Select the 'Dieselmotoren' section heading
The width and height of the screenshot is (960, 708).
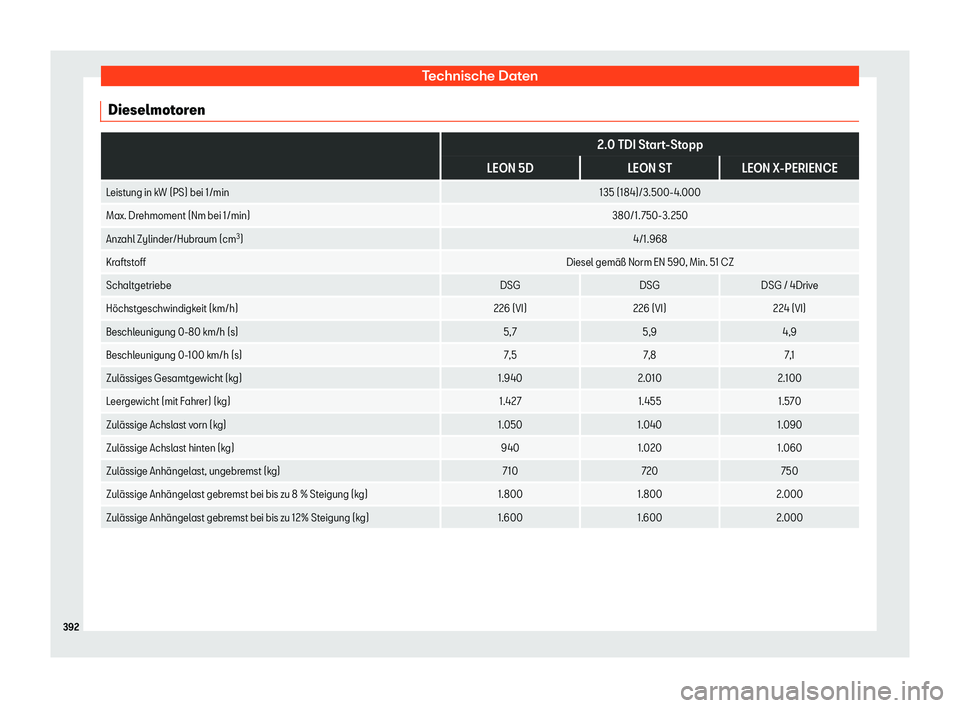157,110
